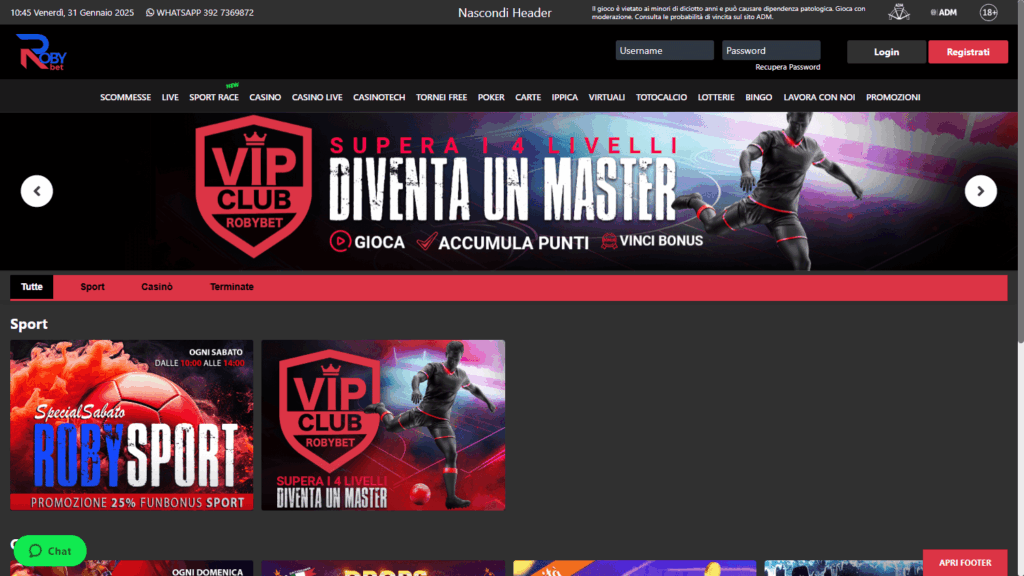Viewport: 1024px width, 576px height.
Task: Open Sport Race menu item
Action: [214, 97]
